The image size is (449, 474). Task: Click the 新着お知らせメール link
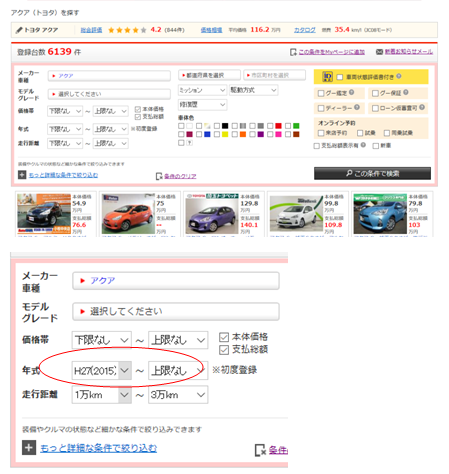(x=409, y=52)
